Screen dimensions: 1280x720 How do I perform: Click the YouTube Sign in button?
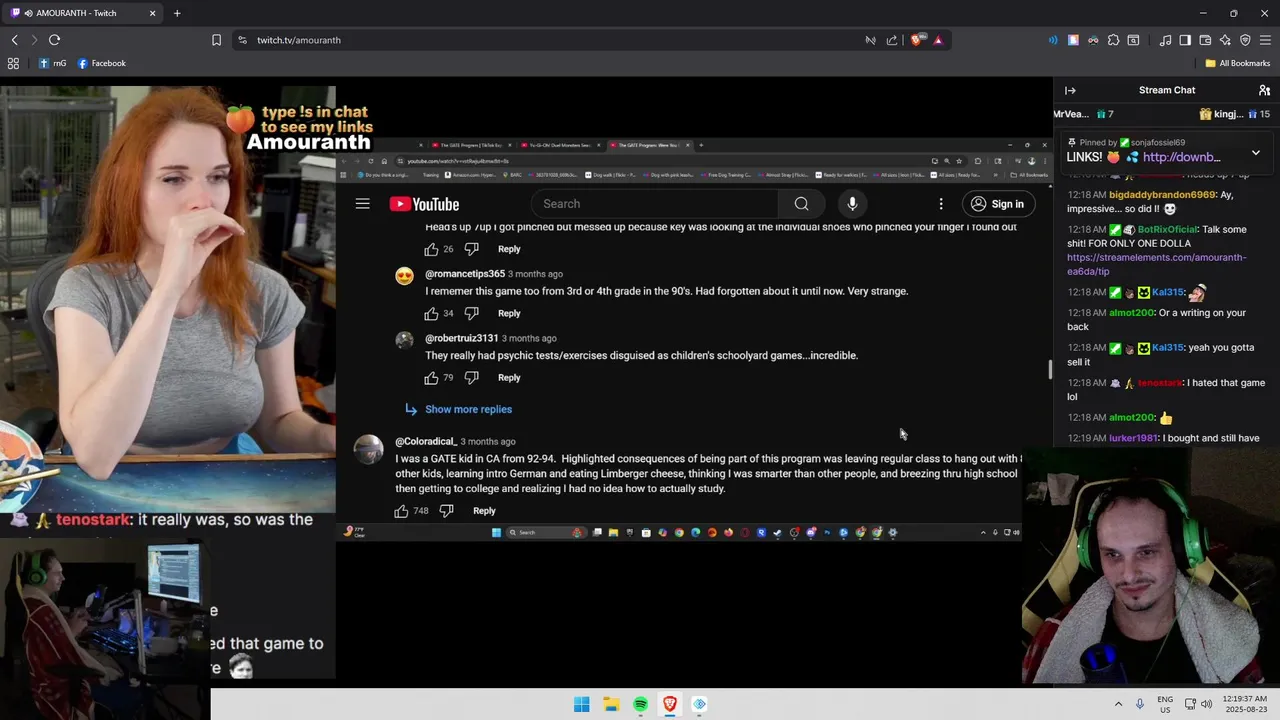tap(998, 204)
